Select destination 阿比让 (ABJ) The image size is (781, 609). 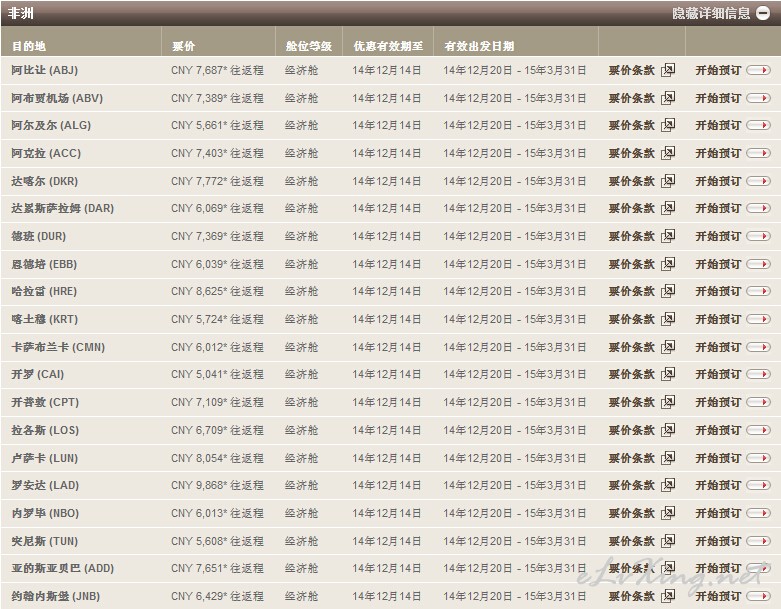pyautogui.click(x=45, y=70)
